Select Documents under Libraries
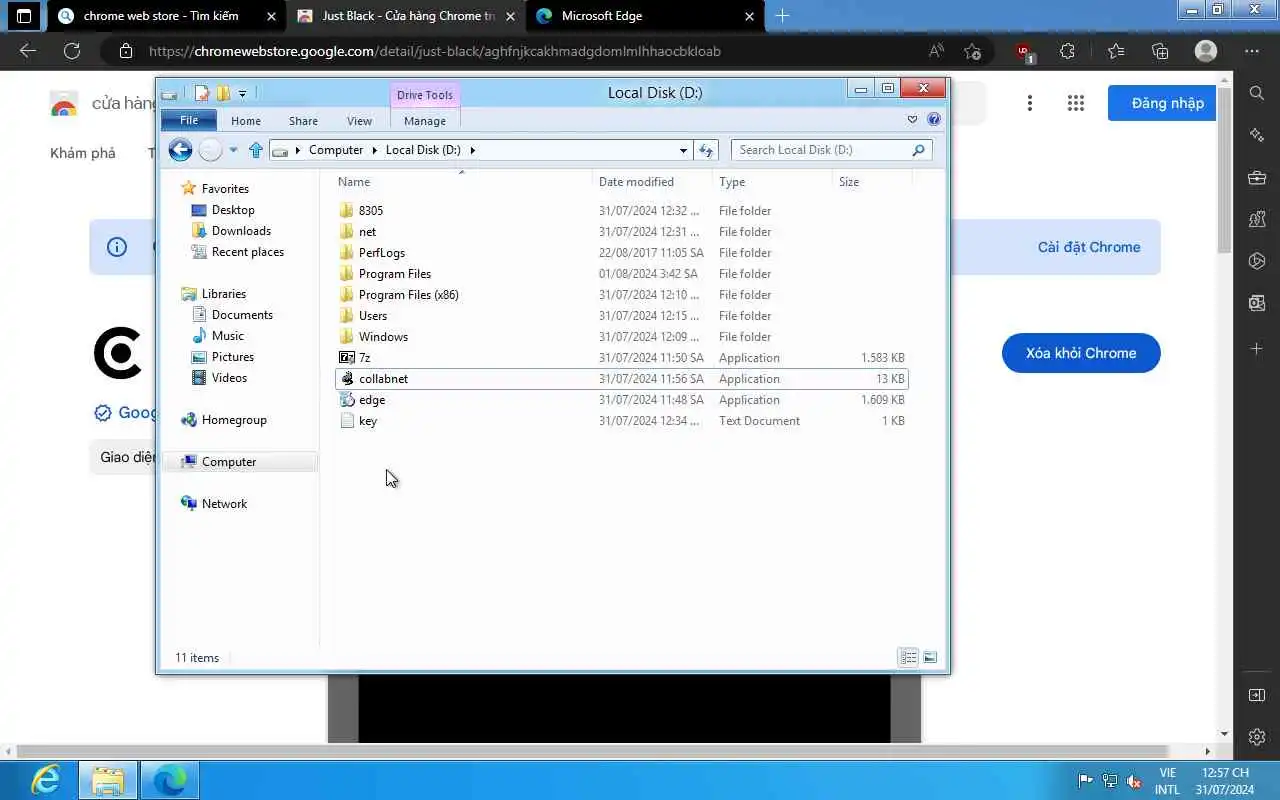This screenshot has height=800, width=1280. pyautogui.click(x=242, y=315)
